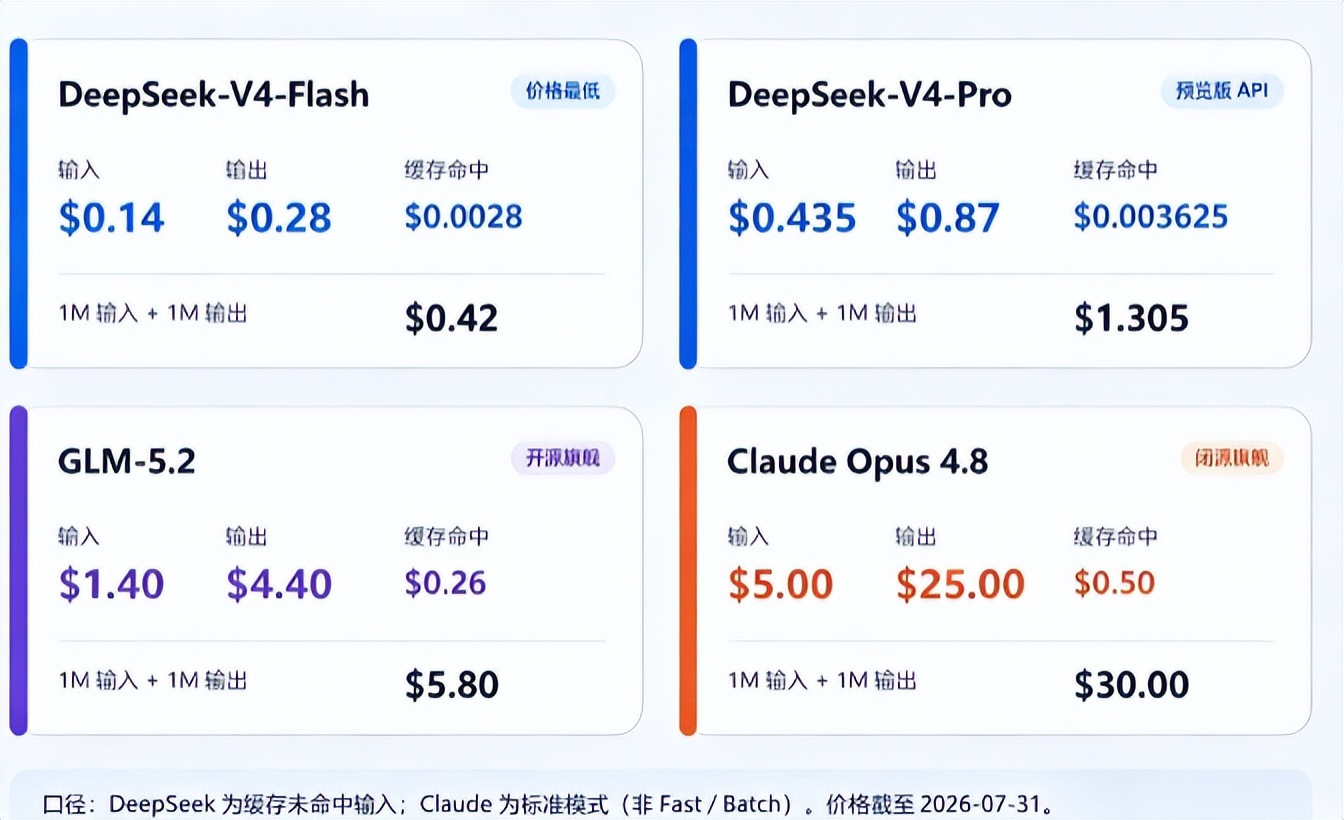The width and height of the screenshot is (1344, 820).
Task: Click the $5.80 total for GLM-5.2
Action: 452,685
